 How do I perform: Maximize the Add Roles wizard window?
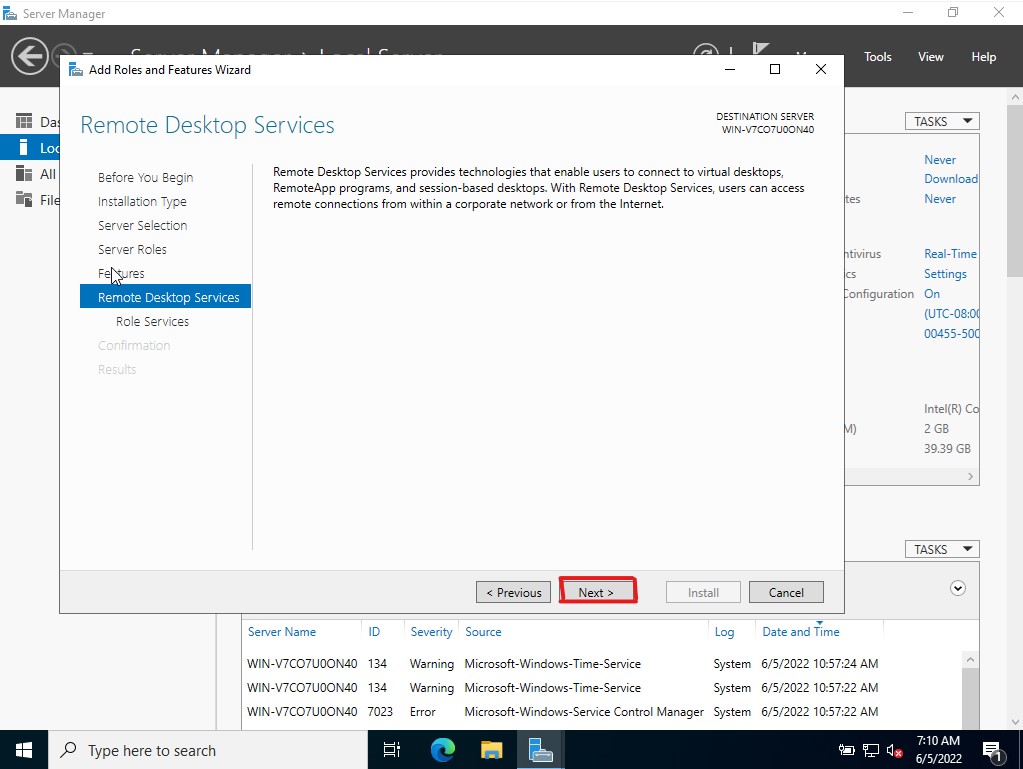774,69
